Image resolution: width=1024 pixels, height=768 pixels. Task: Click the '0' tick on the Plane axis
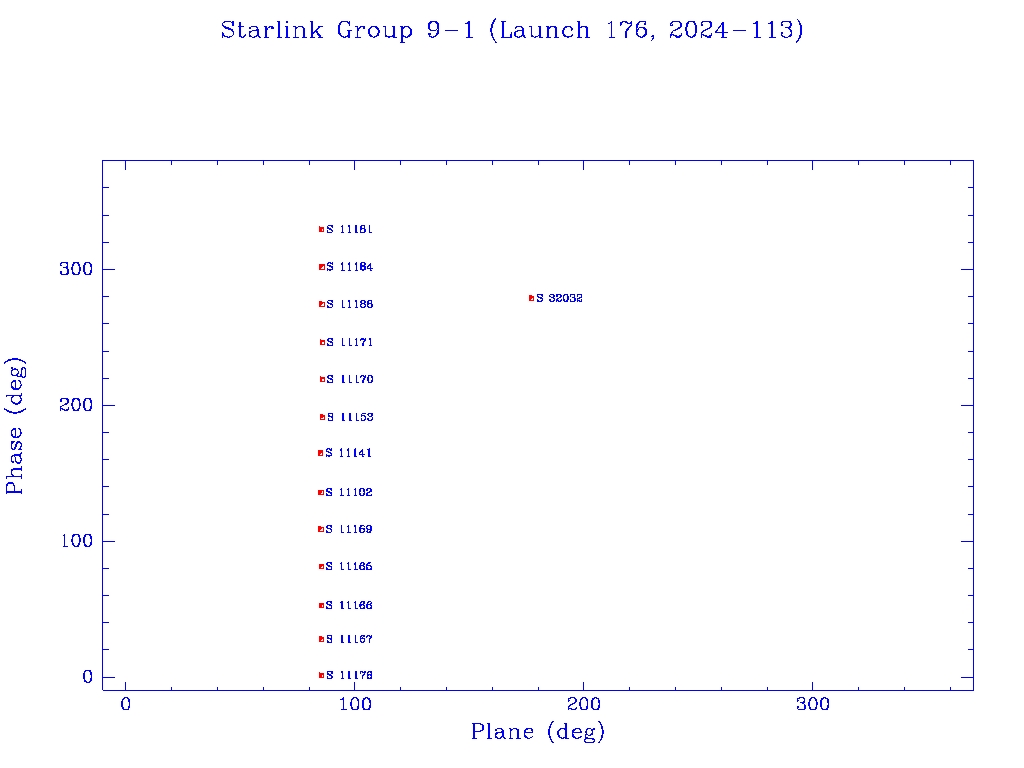pyautogui.click(x=125, y=704)
